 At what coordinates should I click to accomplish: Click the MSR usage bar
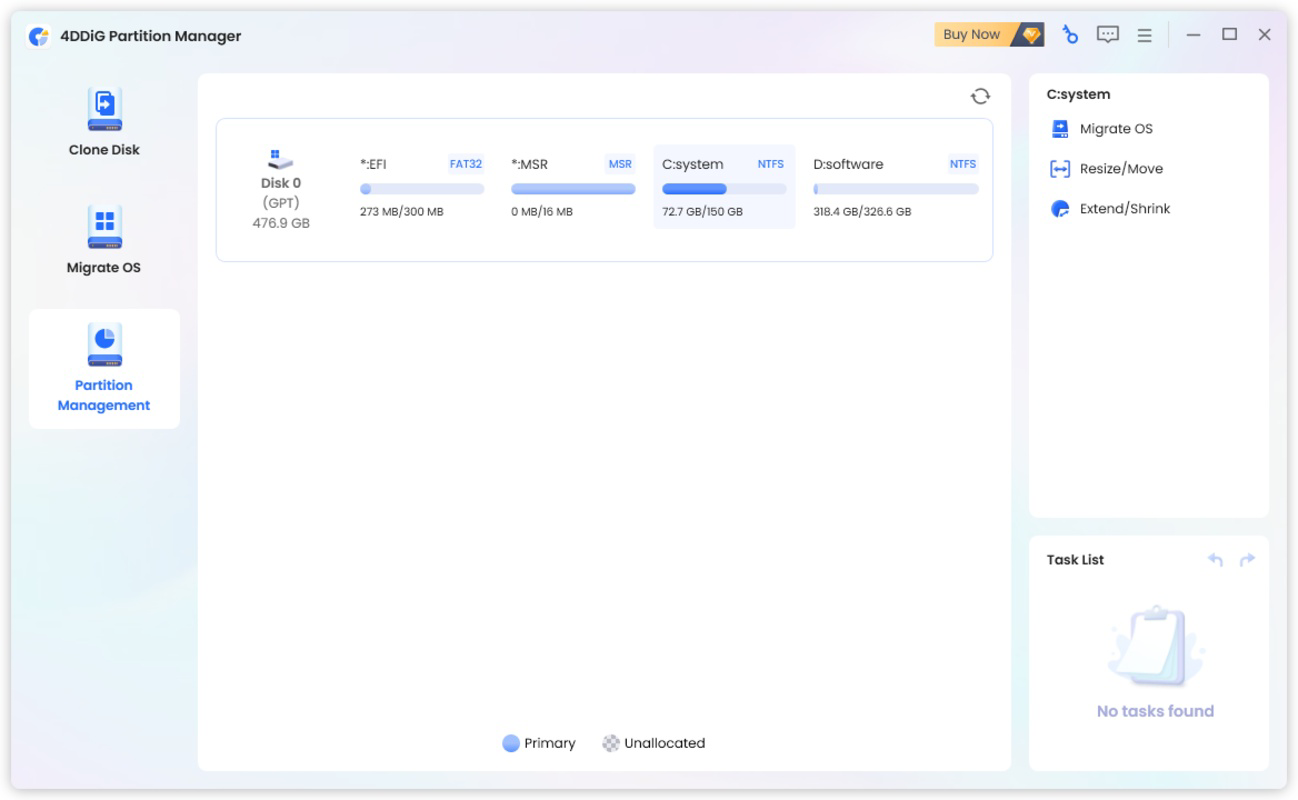[x=573, y=189]
